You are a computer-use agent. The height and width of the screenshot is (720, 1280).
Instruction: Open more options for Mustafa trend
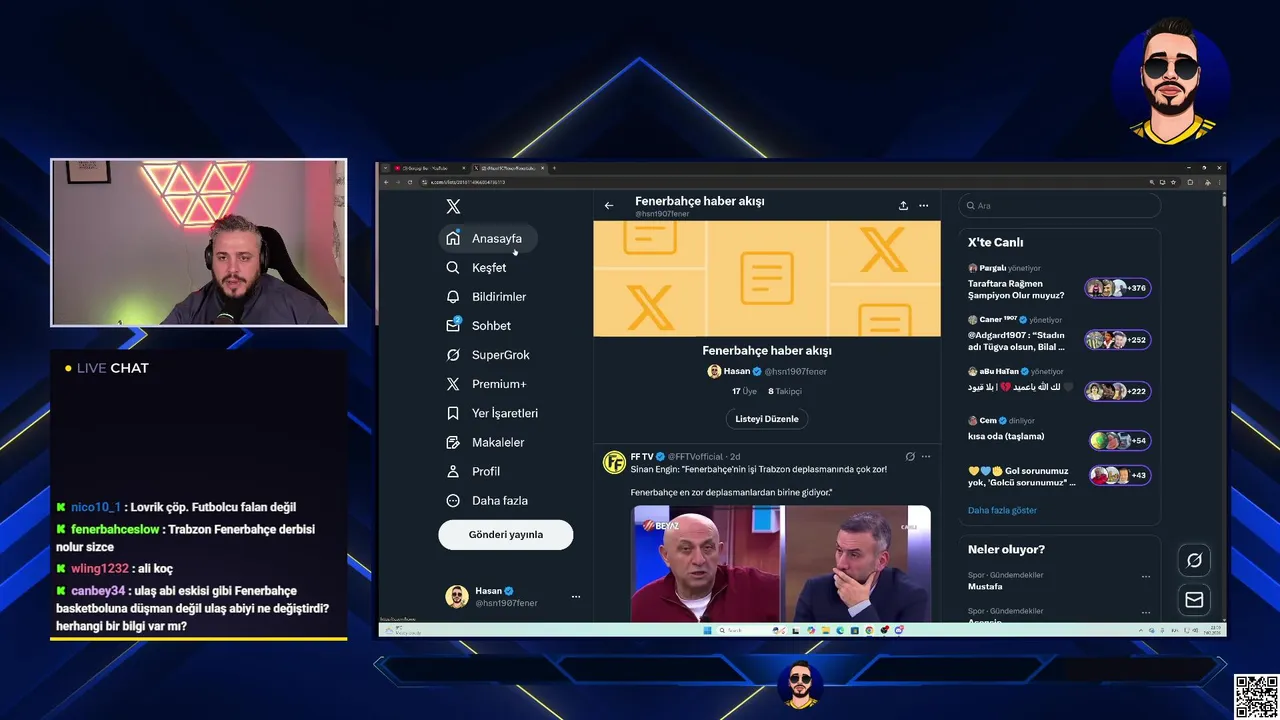tap(1146, 576)
